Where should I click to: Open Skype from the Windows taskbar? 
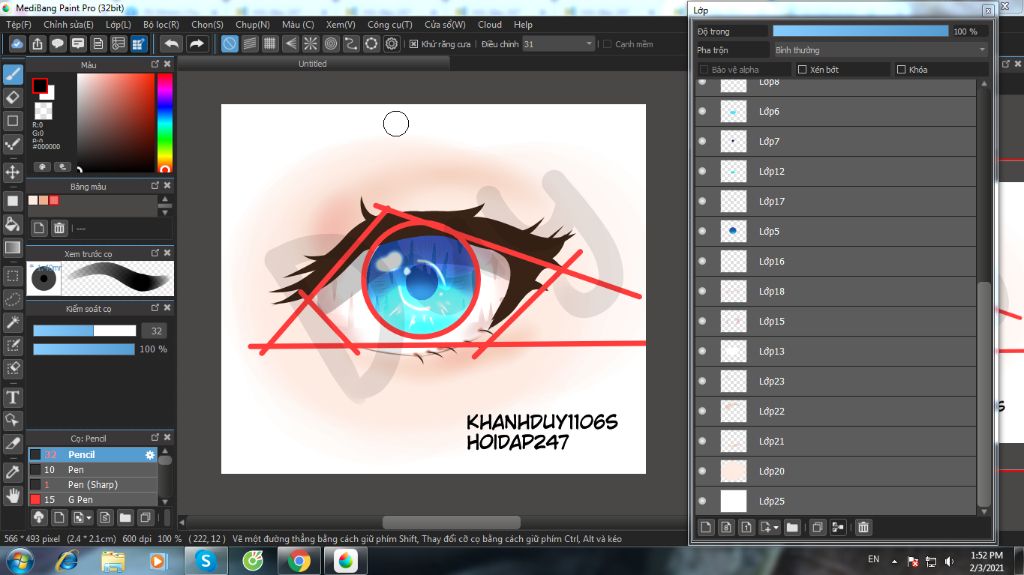(206, 561)
